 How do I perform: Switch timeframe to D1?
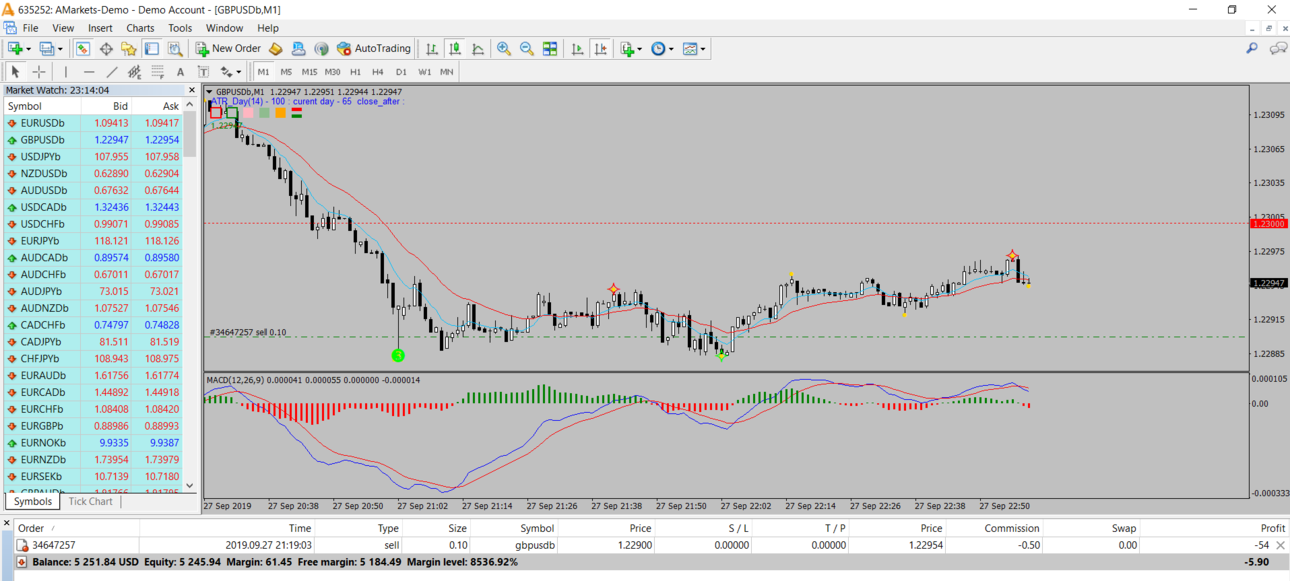pyautogui.click(x=401, y=72)
